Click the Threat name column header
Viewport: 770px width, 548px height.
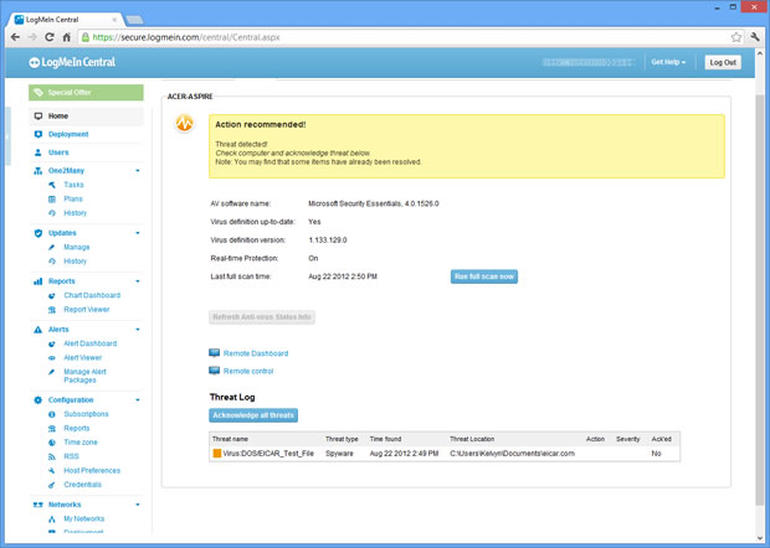coord(230,439)
